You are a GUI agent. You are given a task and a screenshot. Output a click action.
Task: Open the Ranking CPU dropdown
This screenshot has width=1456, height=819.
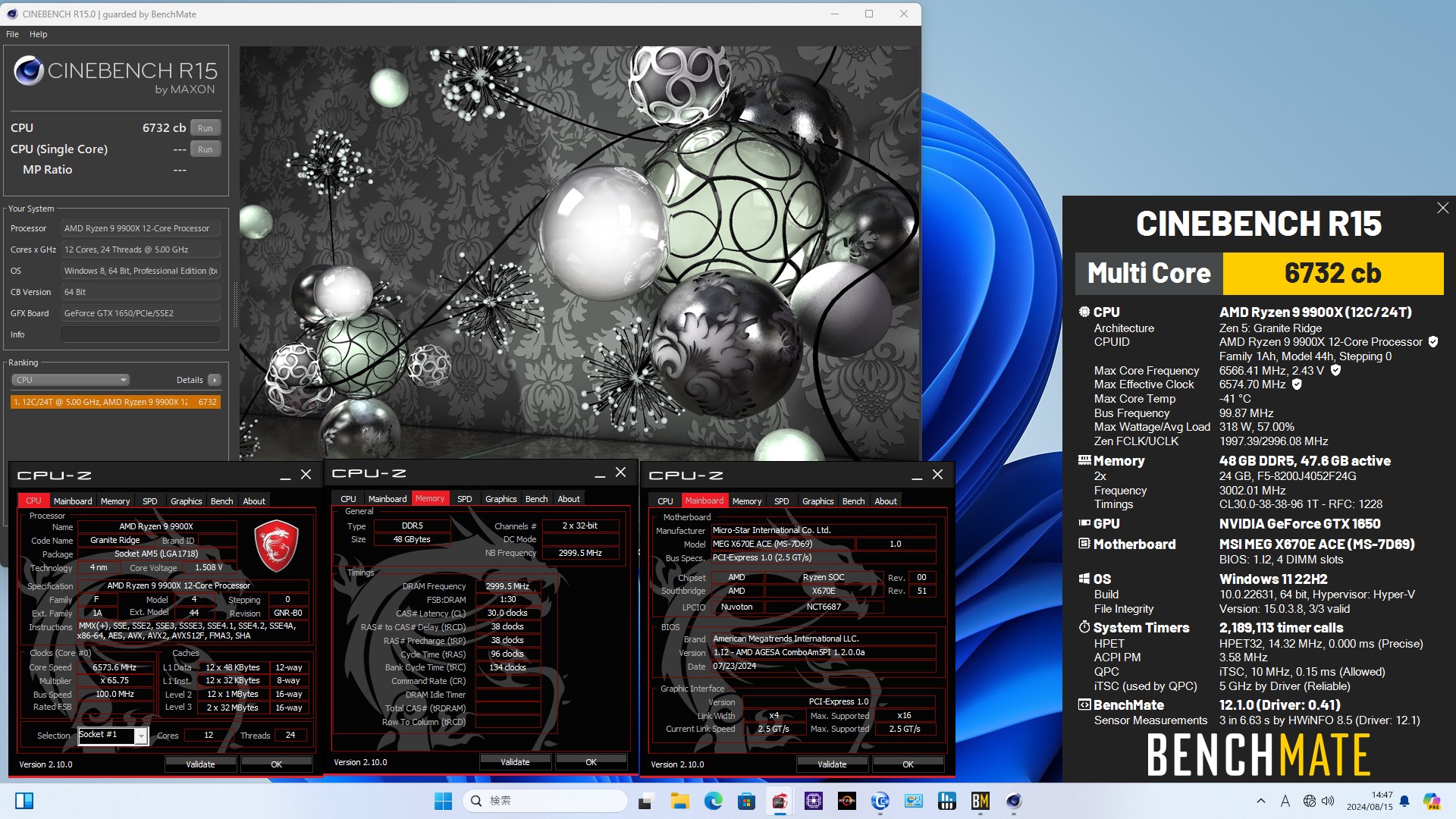pos(71,380)
